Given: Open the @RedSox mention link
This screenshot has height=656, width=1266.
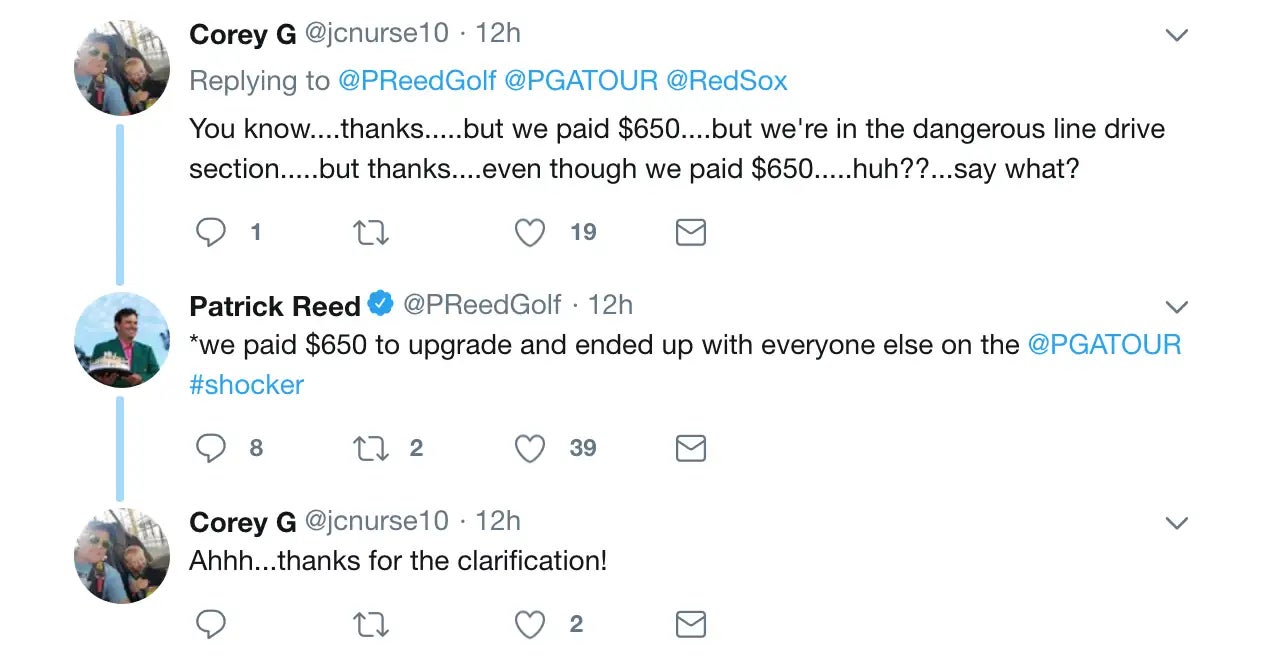Looking at the screenshot, I should point(727,81).
